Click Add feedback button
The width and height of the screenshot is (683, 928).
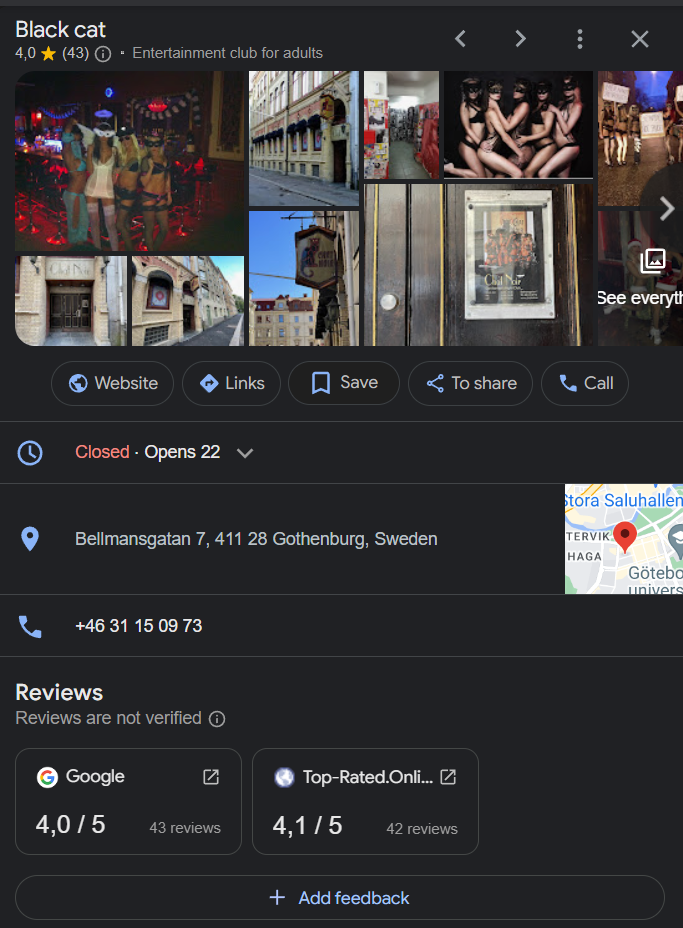[340, 898]
